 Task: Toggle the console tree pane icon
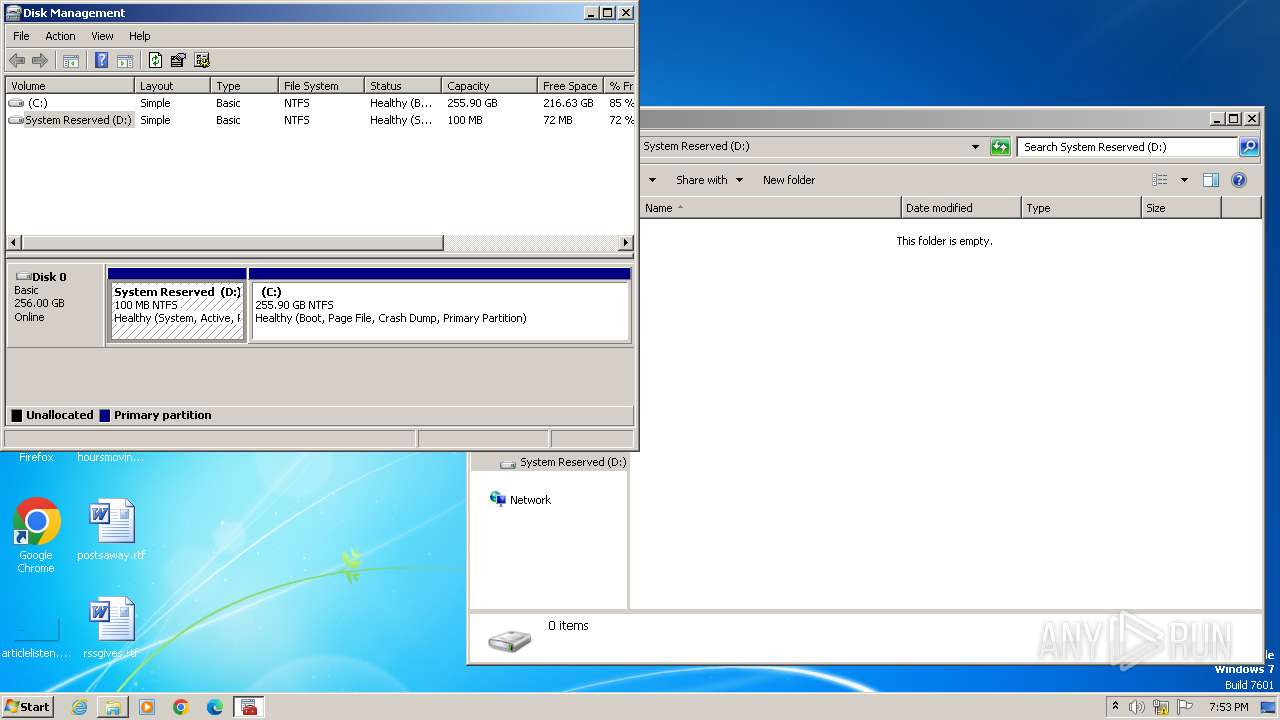click(x=71, y=60)
